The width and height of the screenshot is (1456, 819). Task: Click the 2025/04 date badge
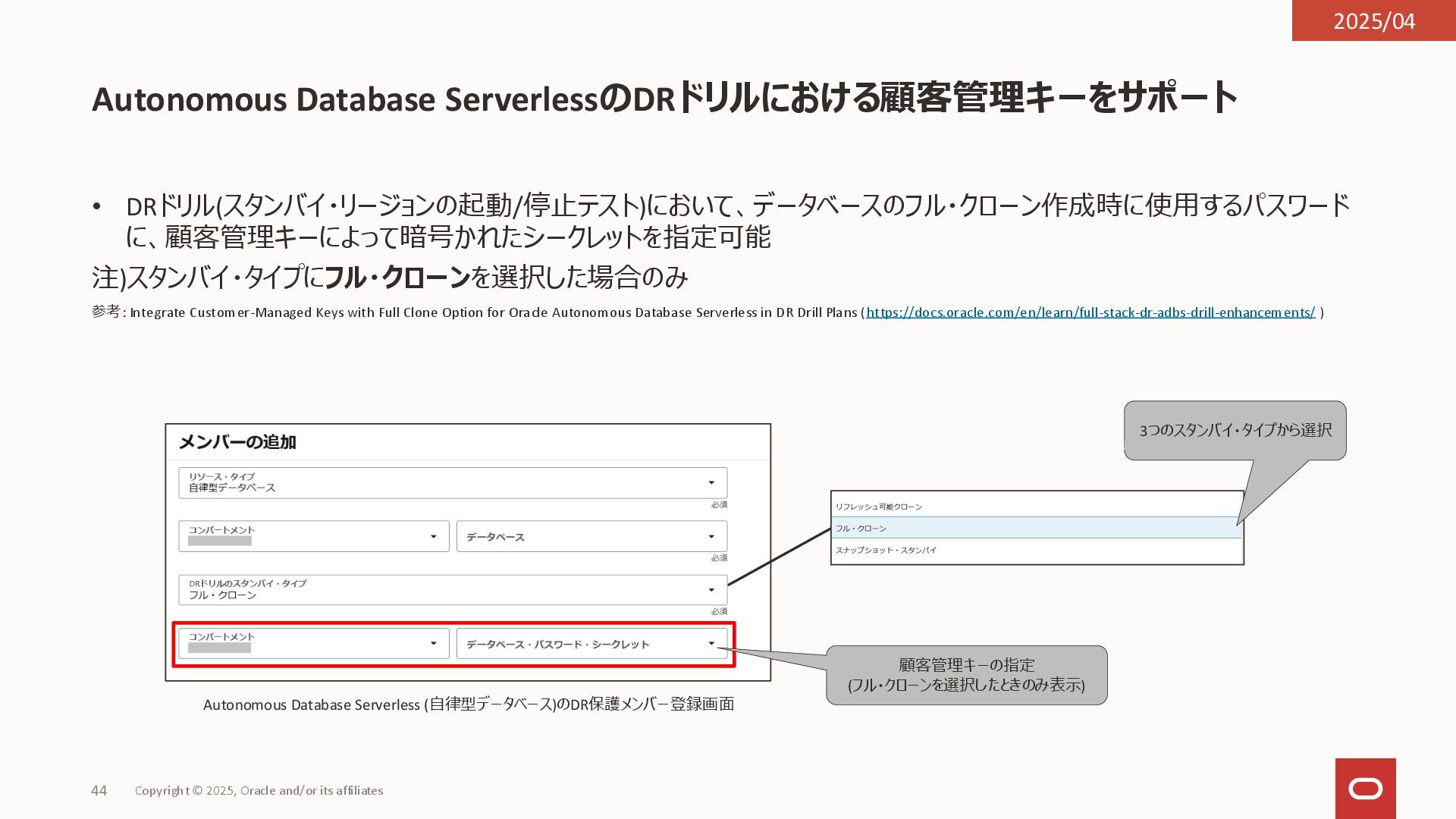point(1373,20)
